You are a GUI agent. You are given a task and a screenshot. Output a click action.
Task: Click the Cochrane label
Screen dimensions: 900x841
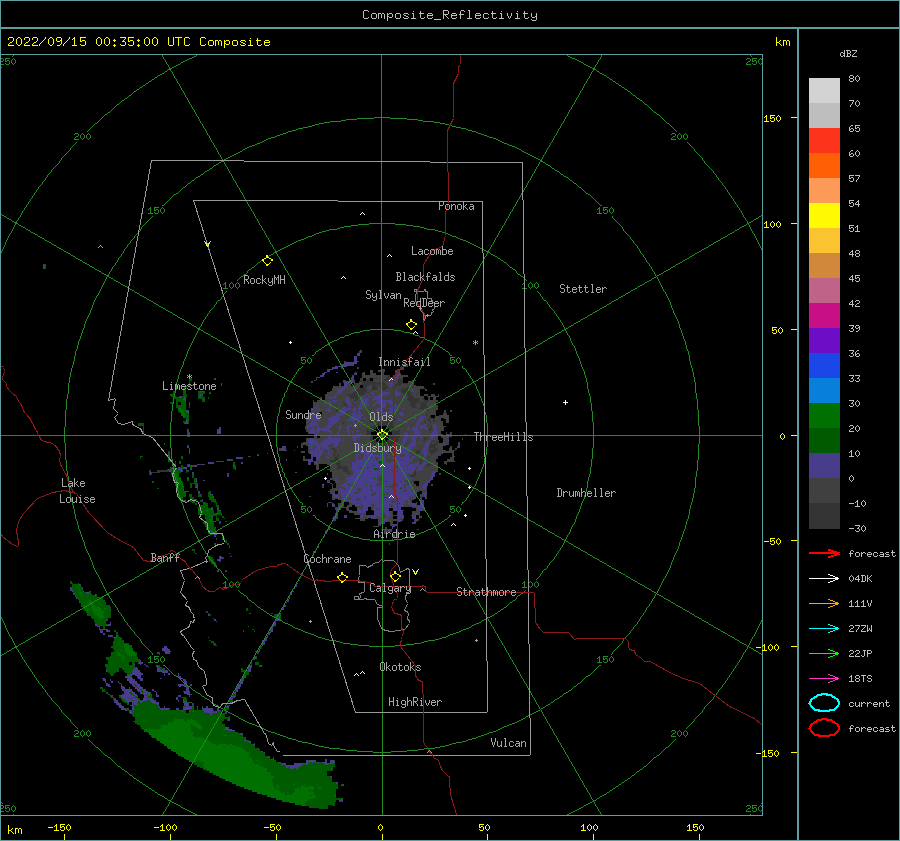pyautogui.click(x=327, y=559)
